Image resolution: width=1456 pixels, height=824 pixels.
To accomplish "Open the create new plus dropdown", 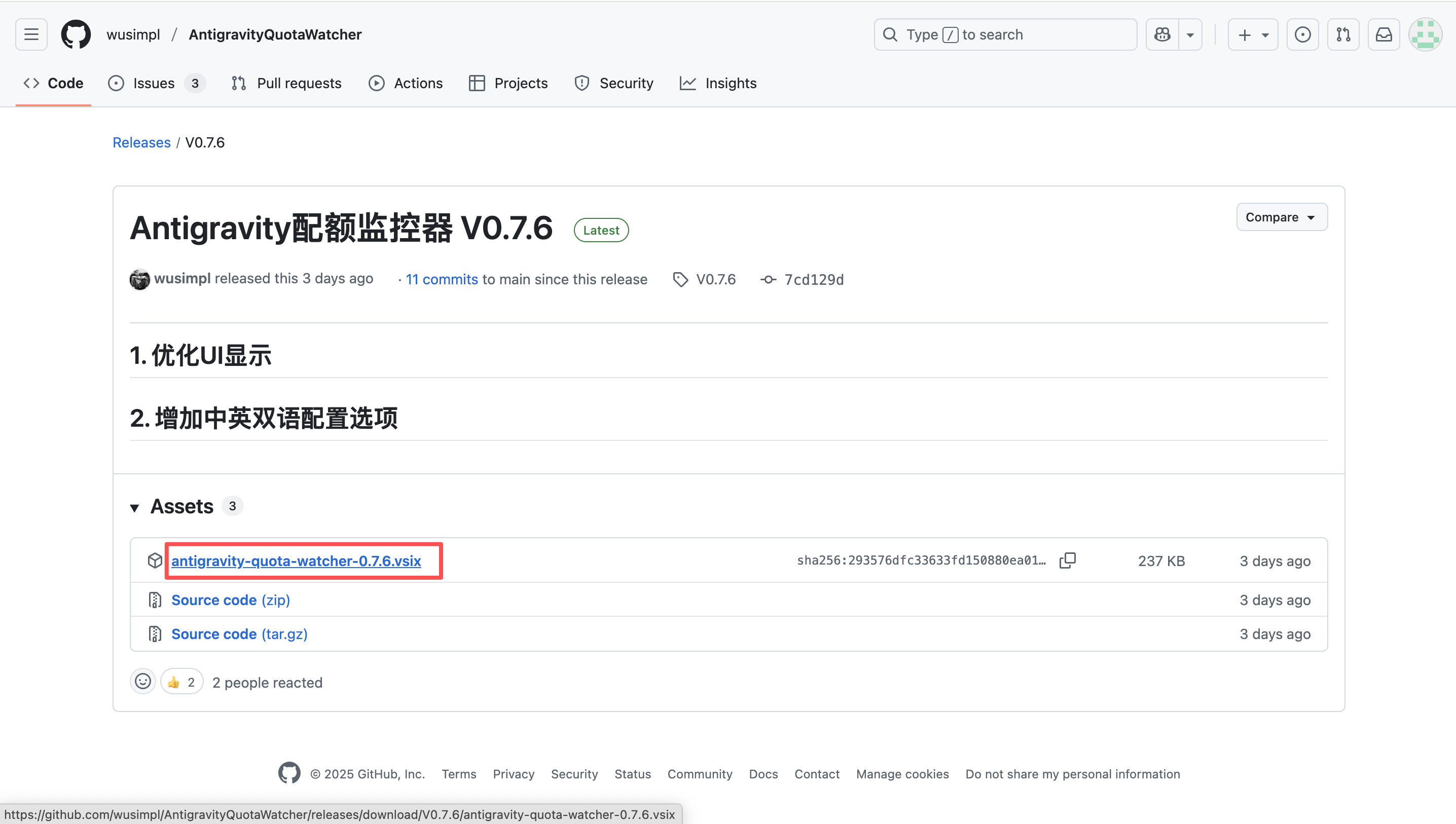I will 1253,34.
